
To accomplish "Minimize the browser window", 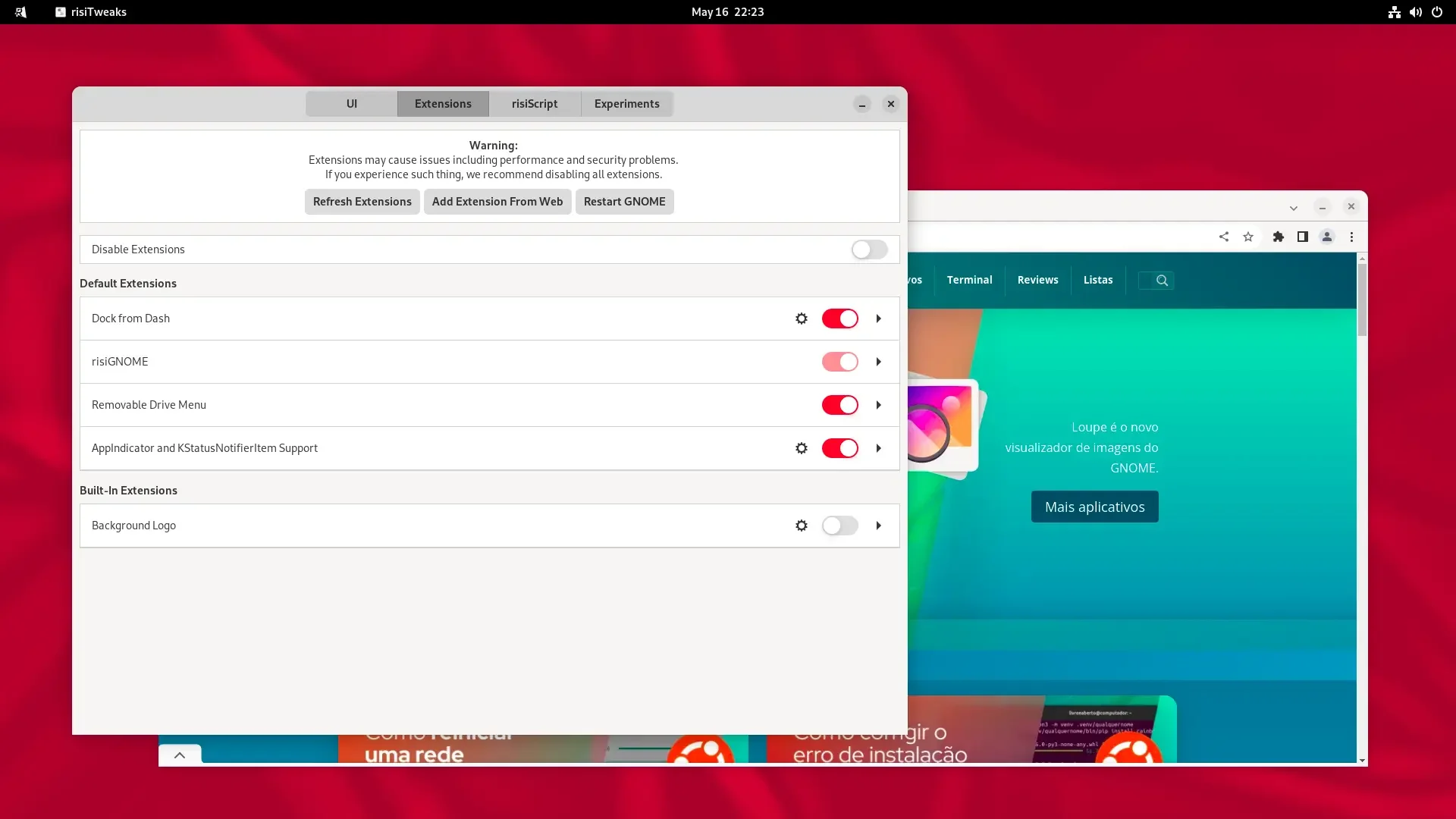I will point(1323,207).
